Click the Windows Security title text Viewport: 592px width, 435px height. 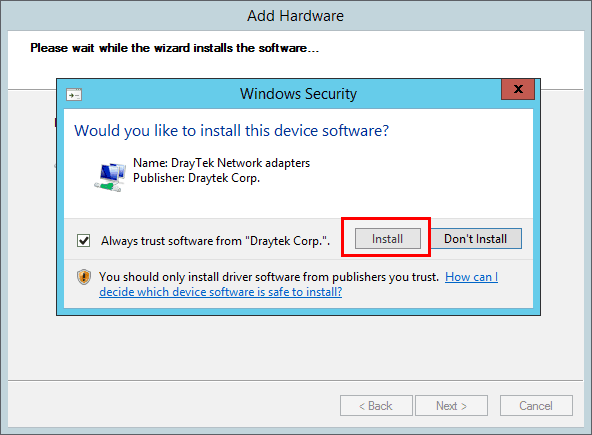298,94
